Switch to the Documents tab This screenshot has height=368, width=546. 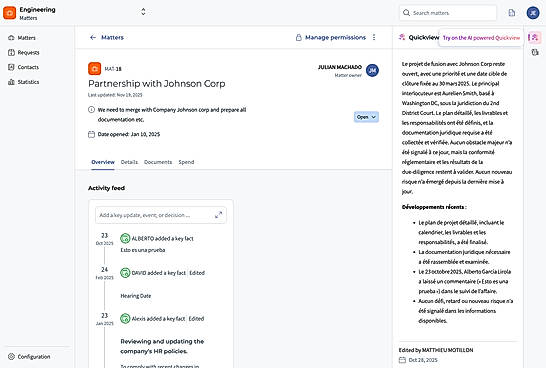point(158,162)
